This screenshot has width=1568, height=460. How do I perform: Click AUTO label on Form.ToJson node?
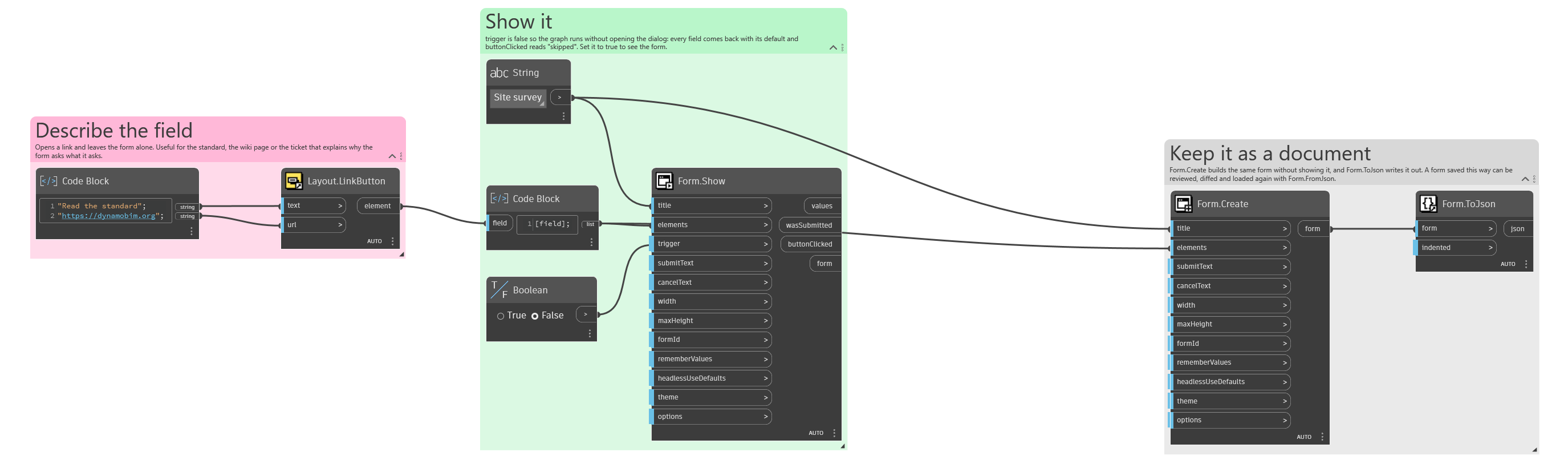coord(1508,264)
